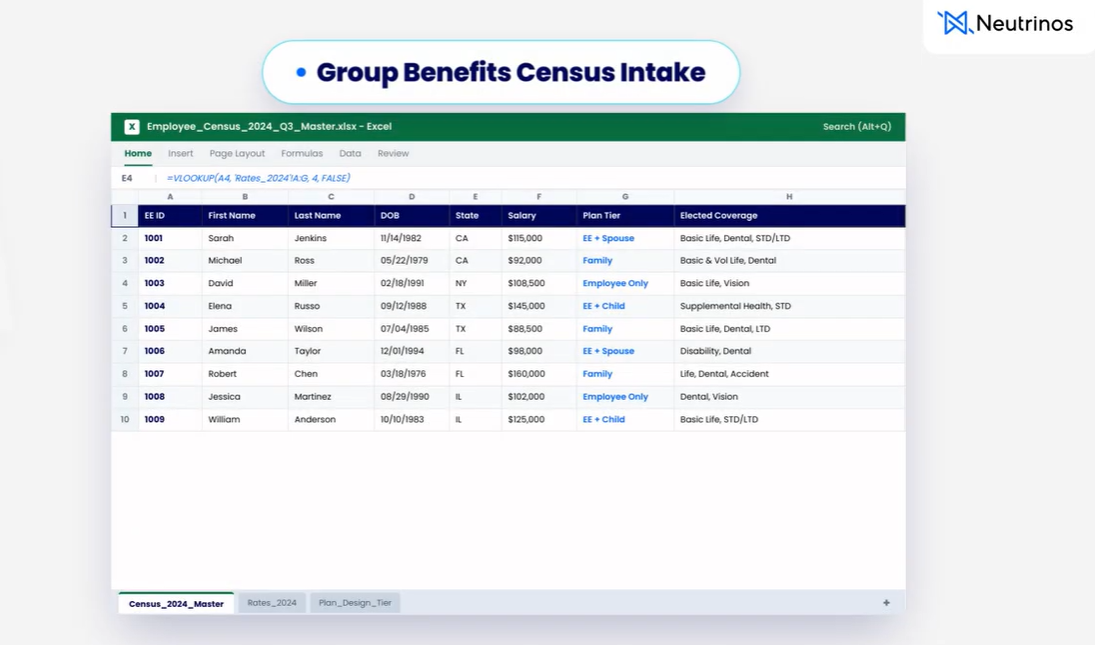This screenshot has width=1095, height=645.
Task: Click coverage cell Supplemental Health, STD
Action: point(789,306)
